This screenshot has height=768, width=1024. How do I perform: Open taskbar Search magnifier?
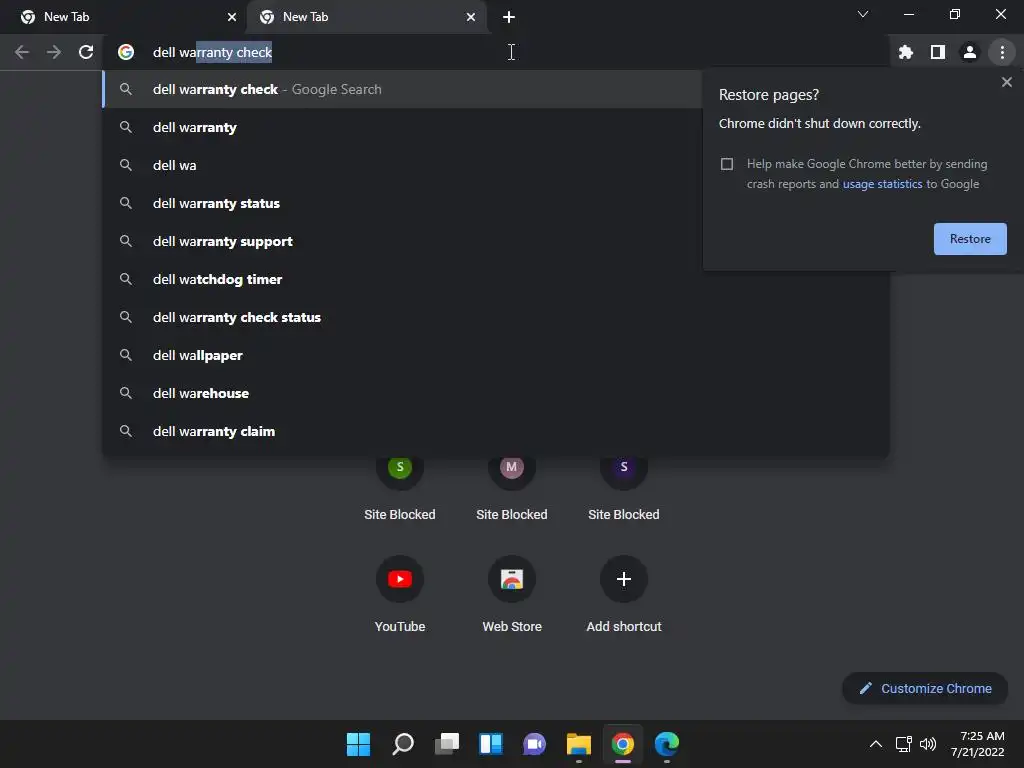tap(402, 744)
